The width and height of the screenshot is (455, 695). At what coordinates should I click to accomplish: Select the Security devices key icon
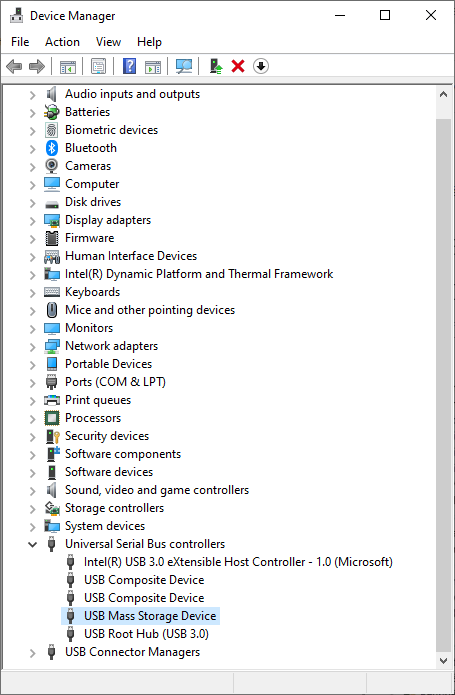click(53, 436)
